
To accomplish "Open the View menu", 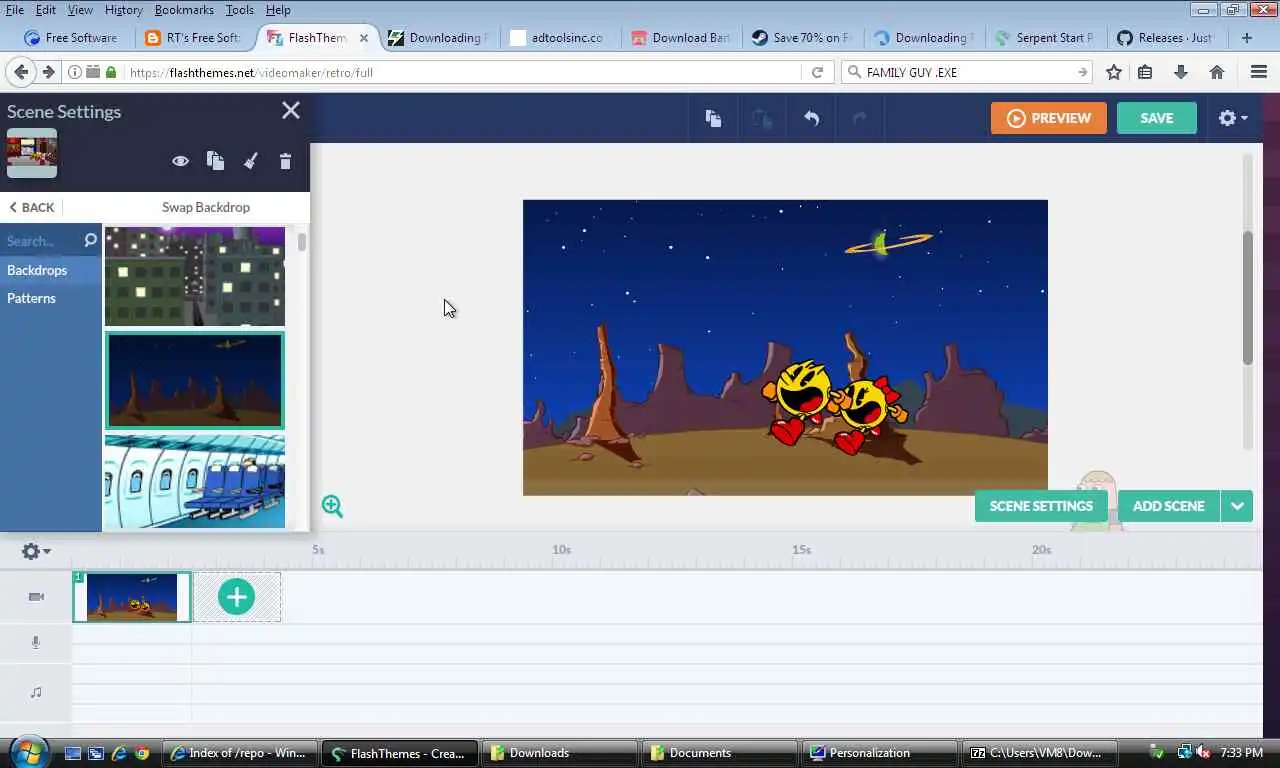I will point(80,10).
